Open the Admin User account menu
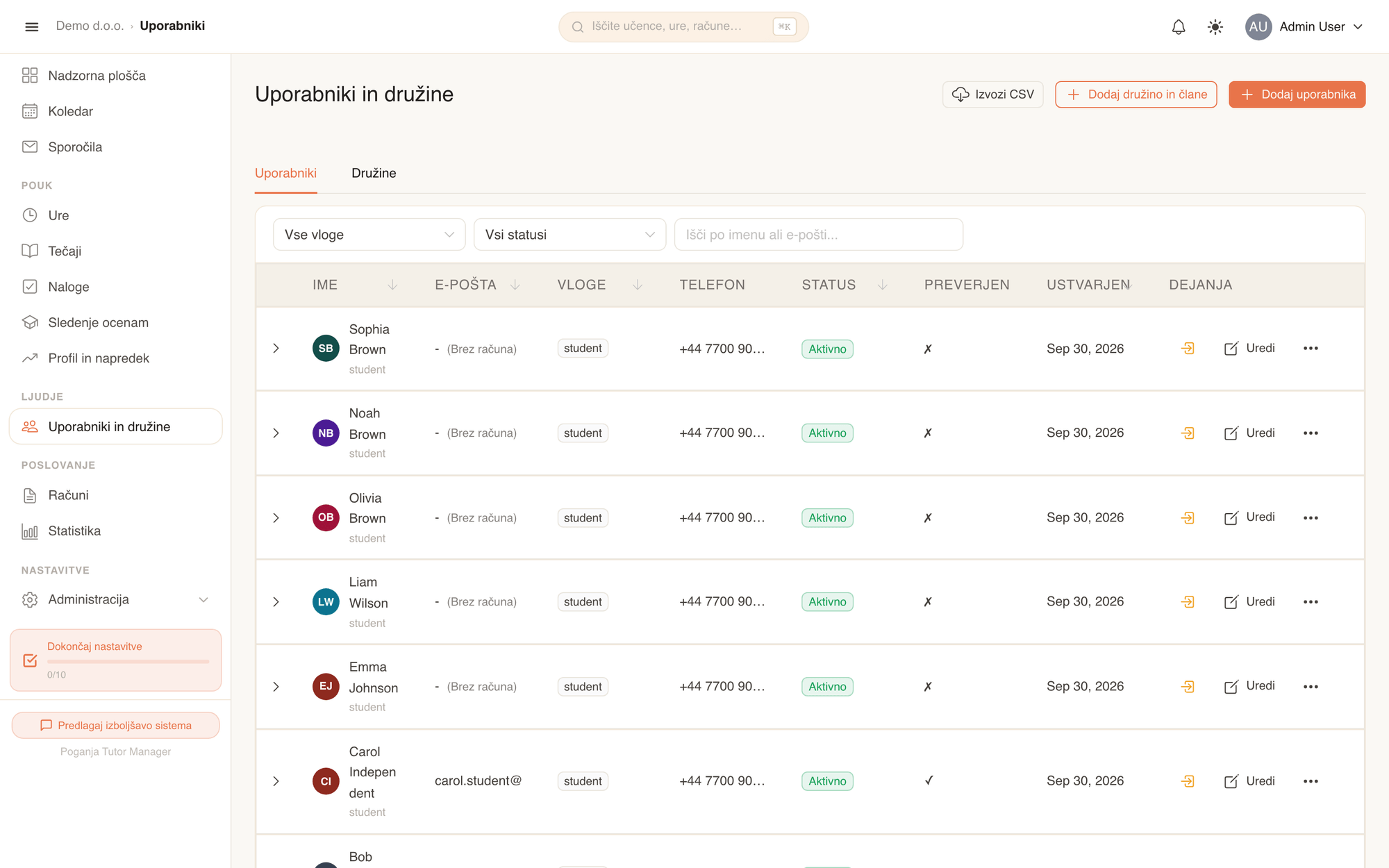The width and height of the screenshot is (1389, 868). 1304,27
